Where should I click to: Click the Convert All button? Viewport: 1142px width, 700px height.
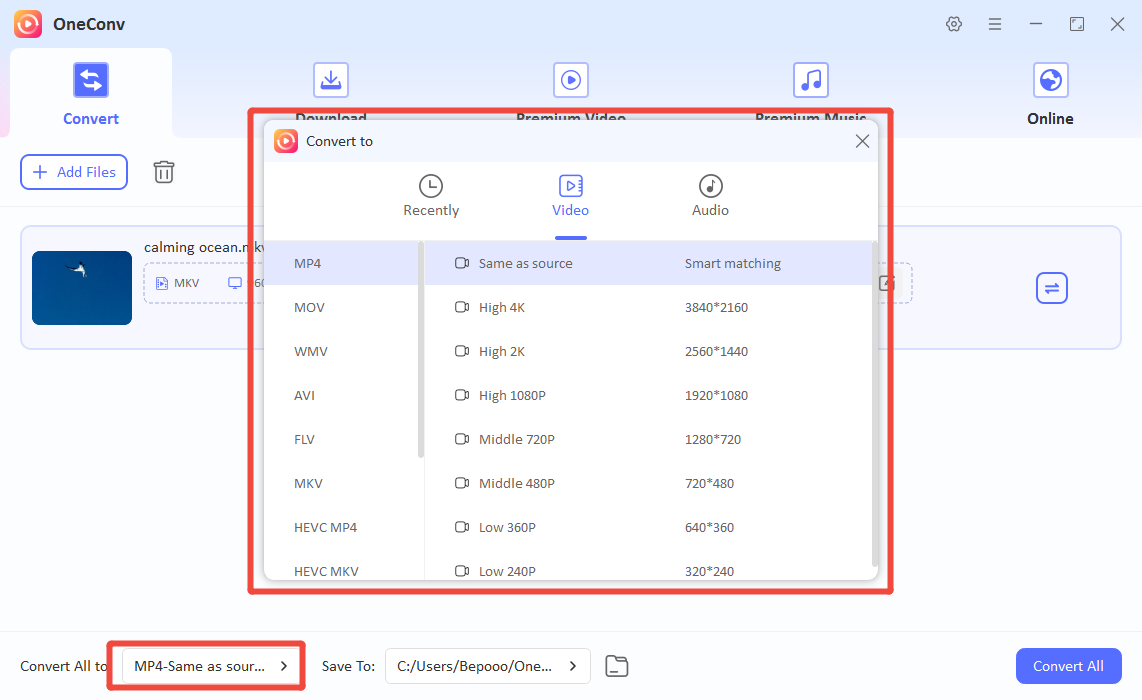(1068, 665)
